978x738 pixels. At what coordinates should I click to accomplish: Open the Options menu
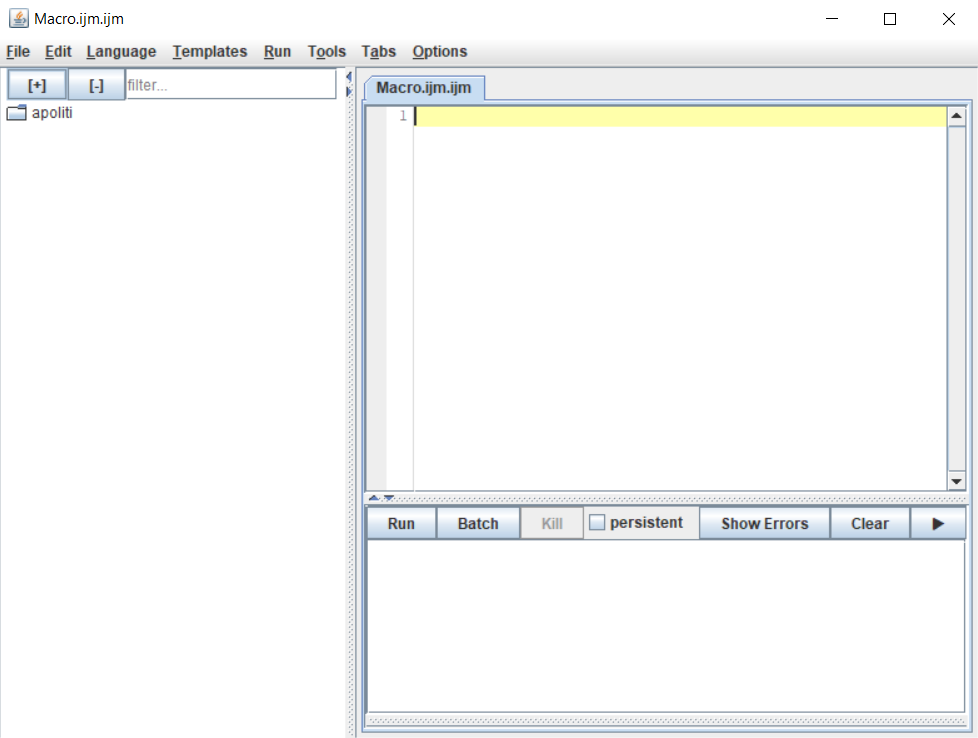[439, 51]
